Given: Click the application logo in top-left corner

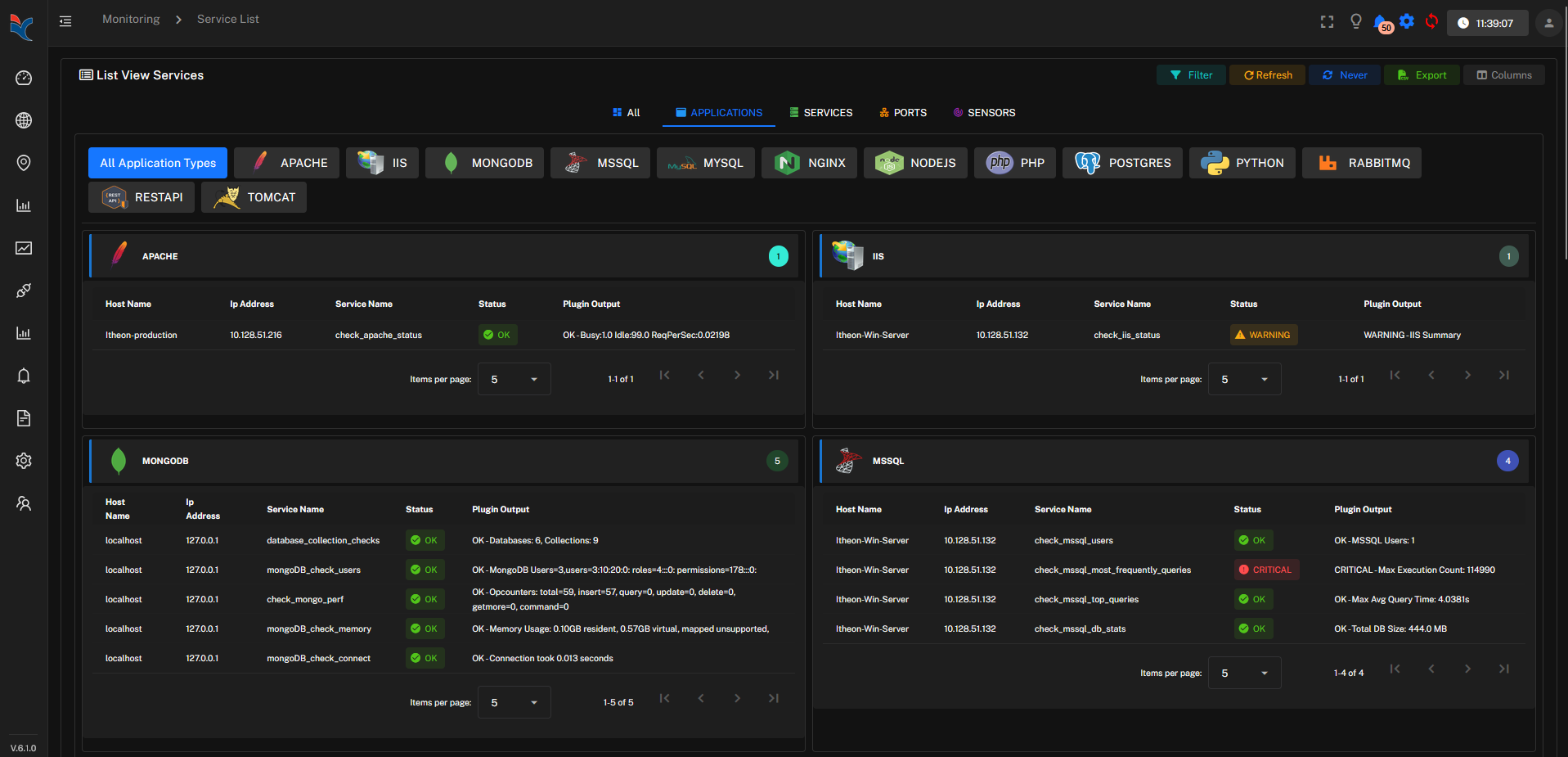Looking at the screenshot, I should click(x=22, y=27).
